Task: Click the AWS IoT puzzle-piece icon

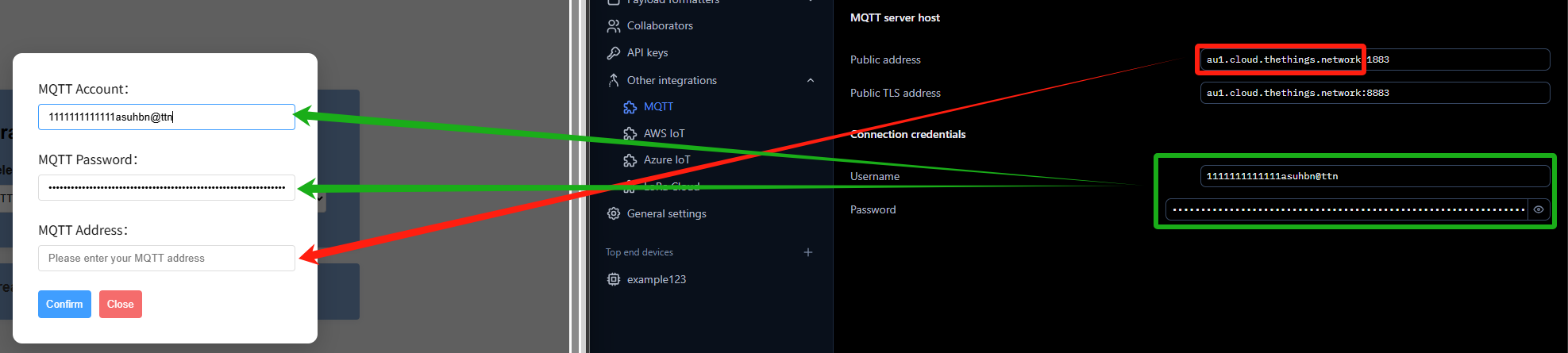Action: [630, 133]
